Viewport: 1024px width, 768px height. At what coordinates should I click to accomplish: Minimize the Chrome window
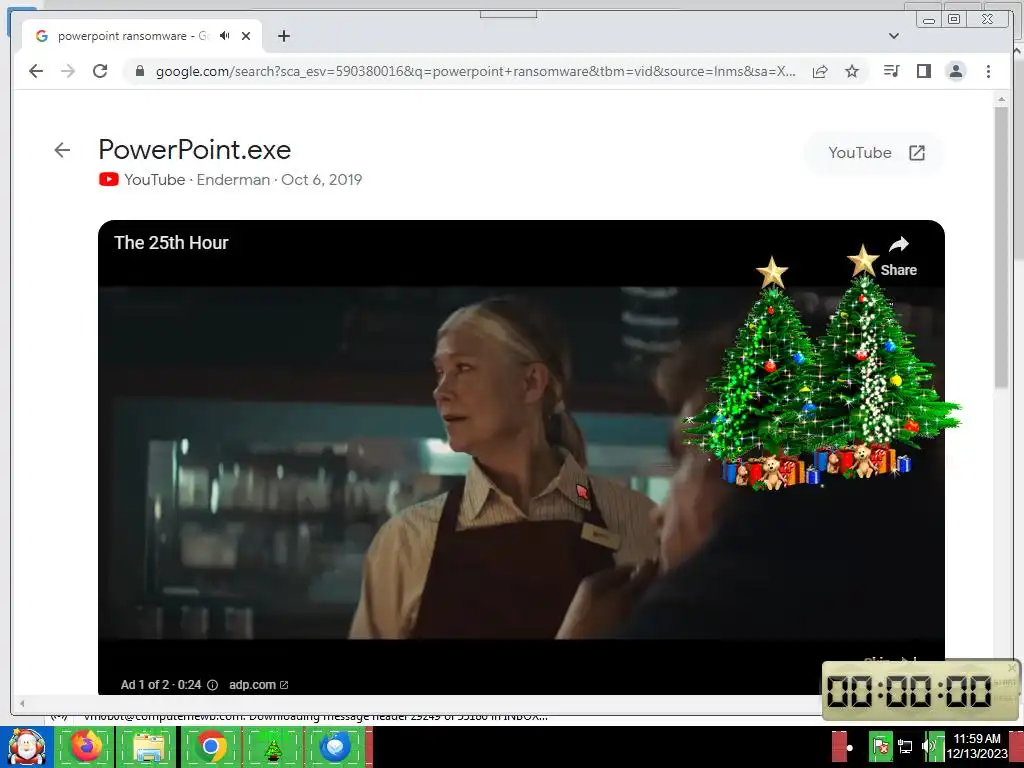click(929, 20)
